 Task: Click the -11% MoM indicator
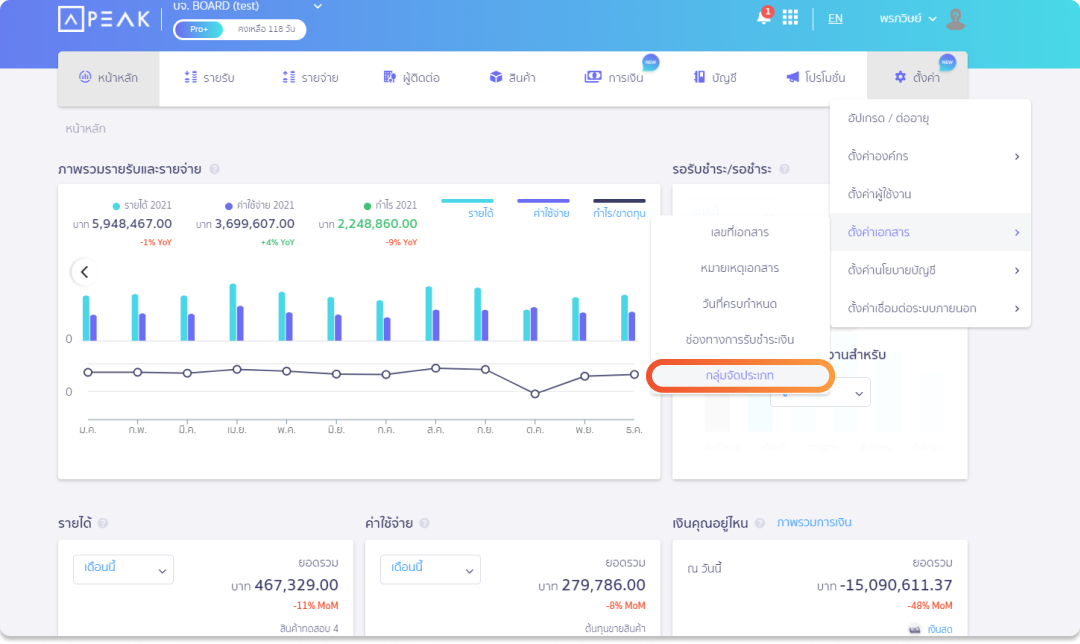point(315,605)
